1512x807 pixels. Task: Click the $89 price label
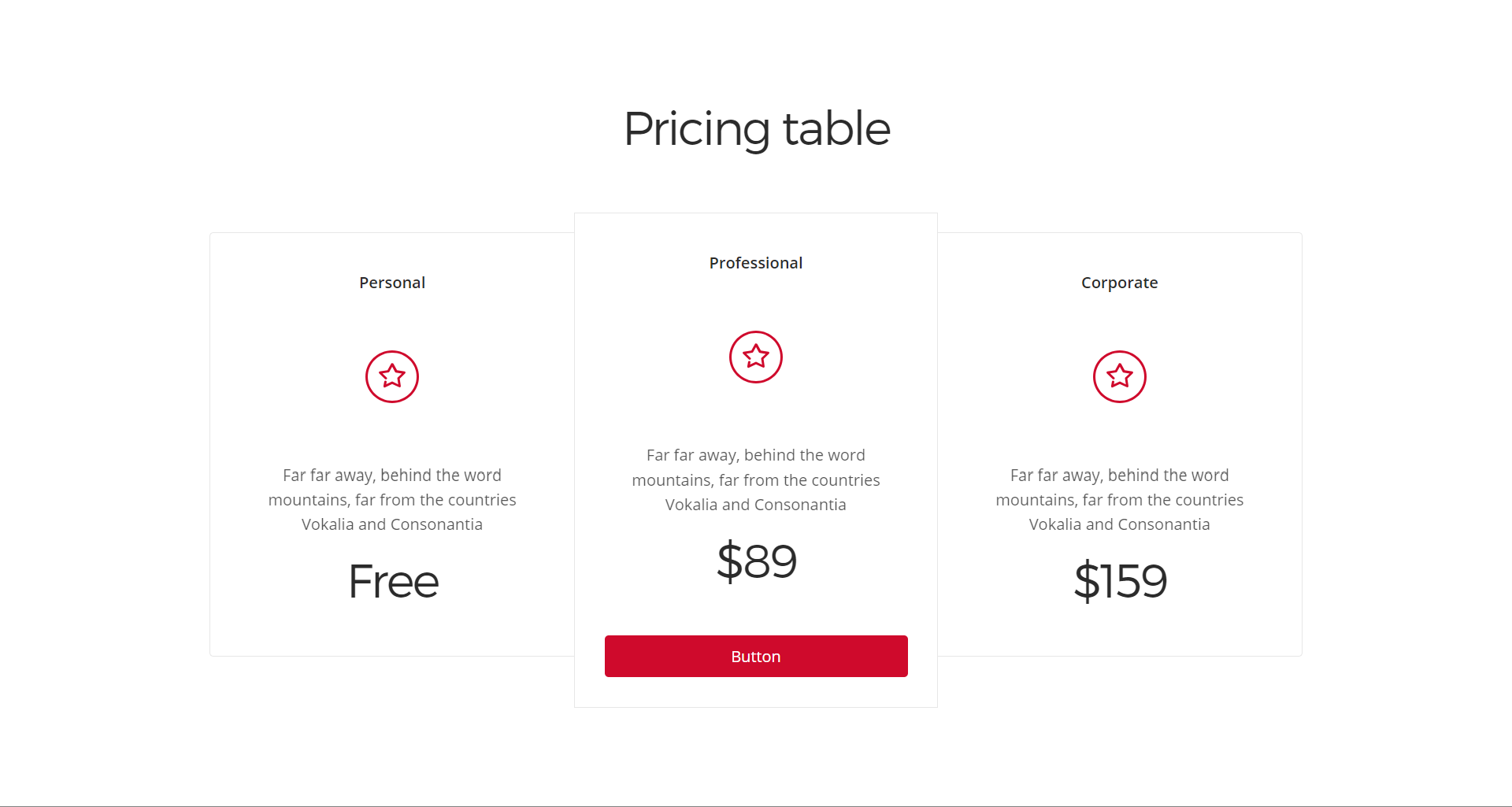757,561
